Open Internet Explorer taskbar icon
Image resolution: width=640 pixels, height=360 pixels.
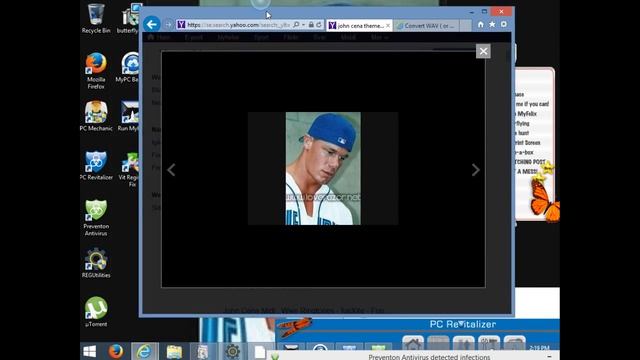coord(144,351)
